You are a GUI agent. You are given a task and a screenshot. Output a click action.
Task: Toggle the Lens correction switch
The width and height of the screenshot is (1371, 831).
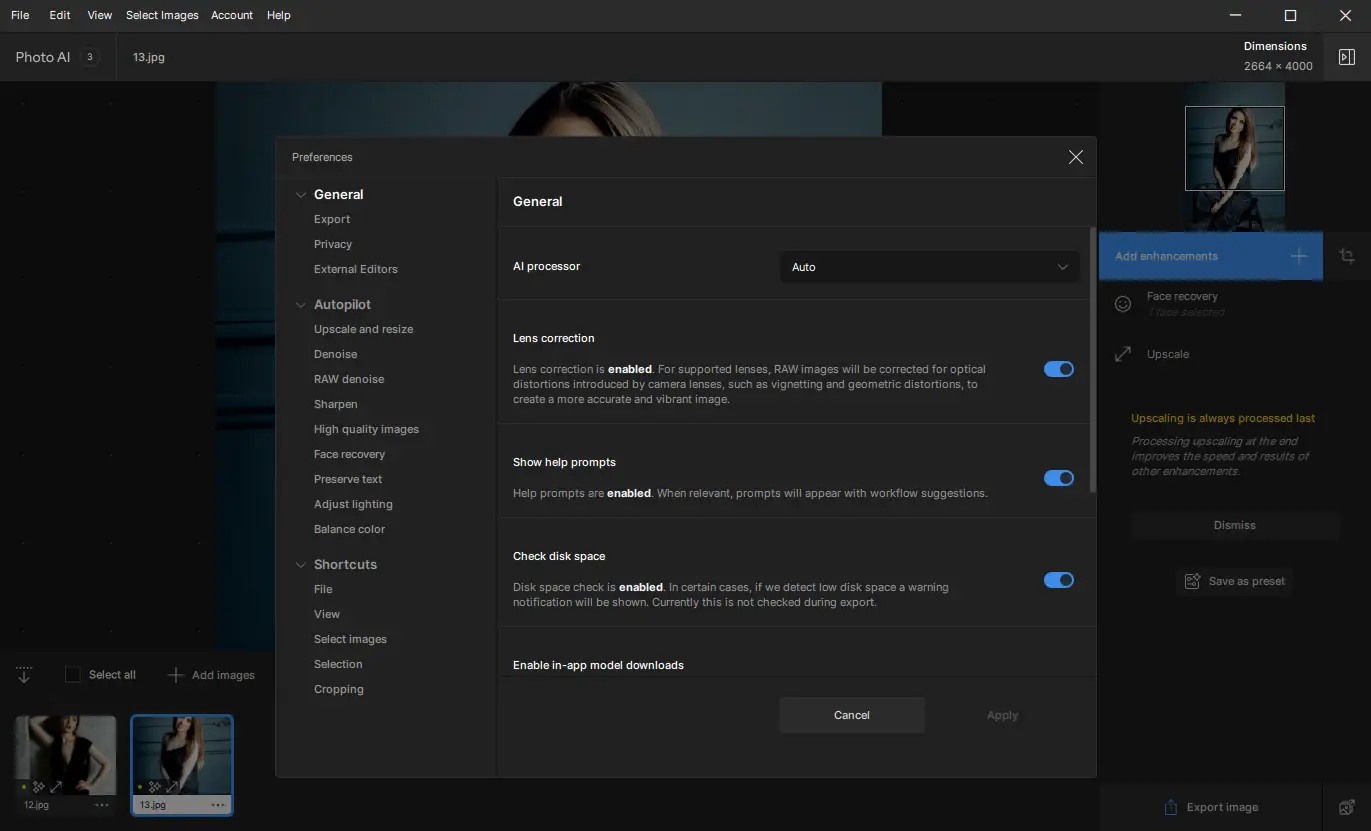tap(1059, 369)
